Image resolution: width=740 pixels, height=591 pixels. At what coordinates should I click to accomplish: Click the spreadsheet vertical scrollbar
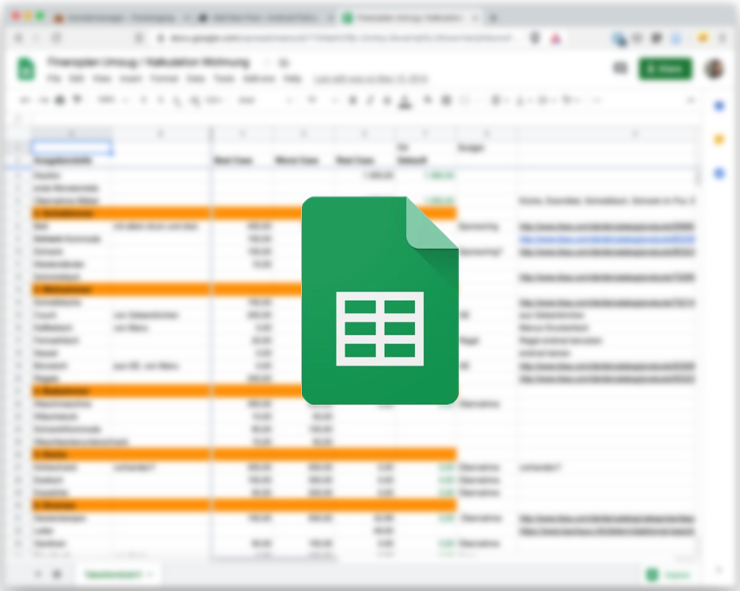click(697, 177)
